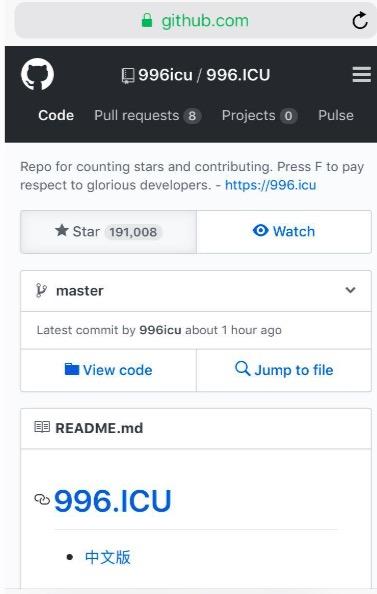Click the repository book icon

coord(128,75)
